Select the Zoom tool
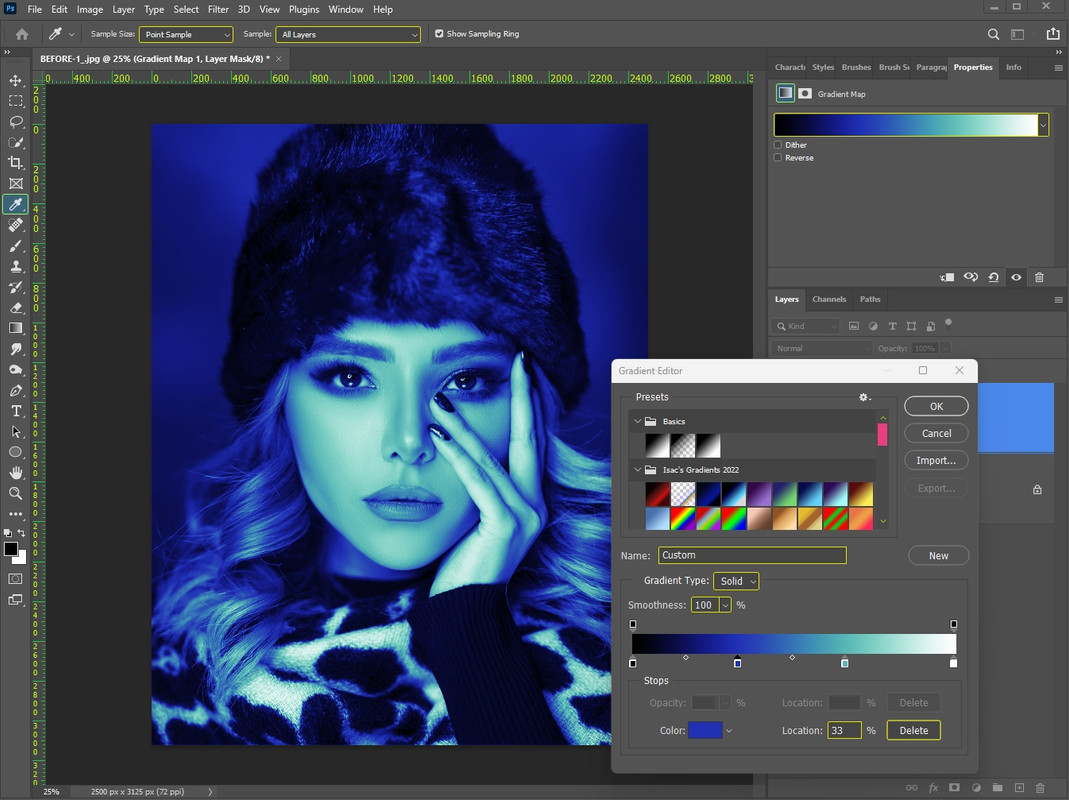This screenshot has height=800, width=1069. click(x=15, y=493)
